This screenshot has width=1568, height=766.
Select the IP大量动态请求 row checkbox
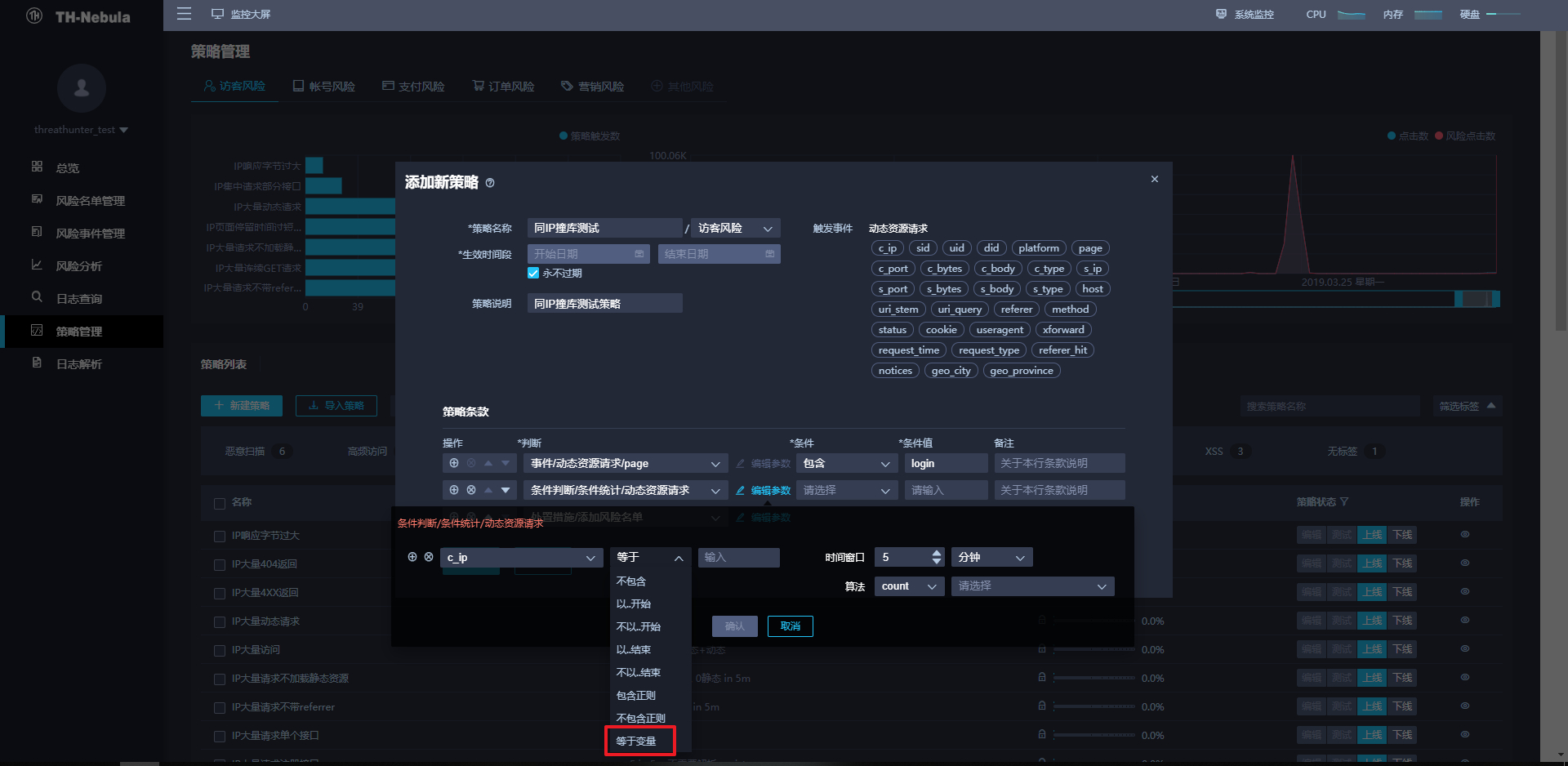(x=219, y=622)
